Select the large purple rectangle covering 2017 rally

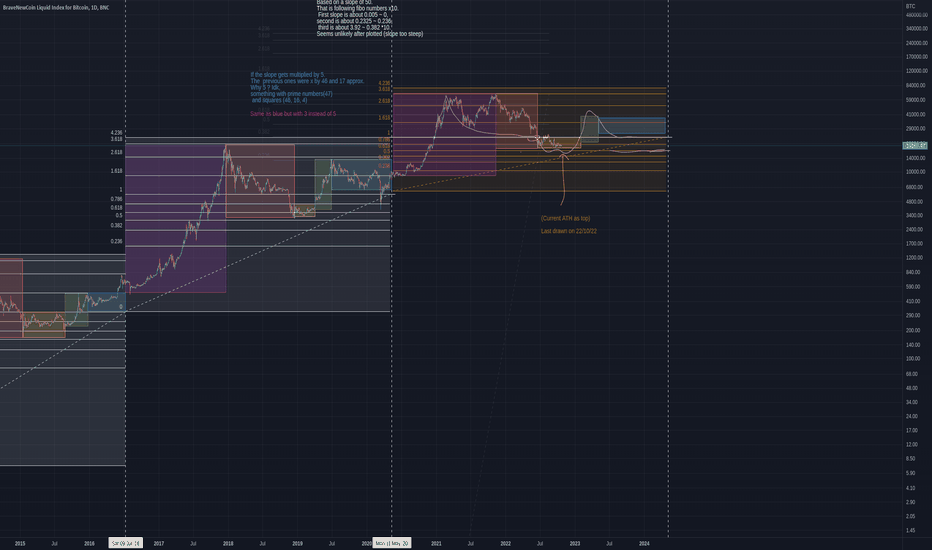175,218
